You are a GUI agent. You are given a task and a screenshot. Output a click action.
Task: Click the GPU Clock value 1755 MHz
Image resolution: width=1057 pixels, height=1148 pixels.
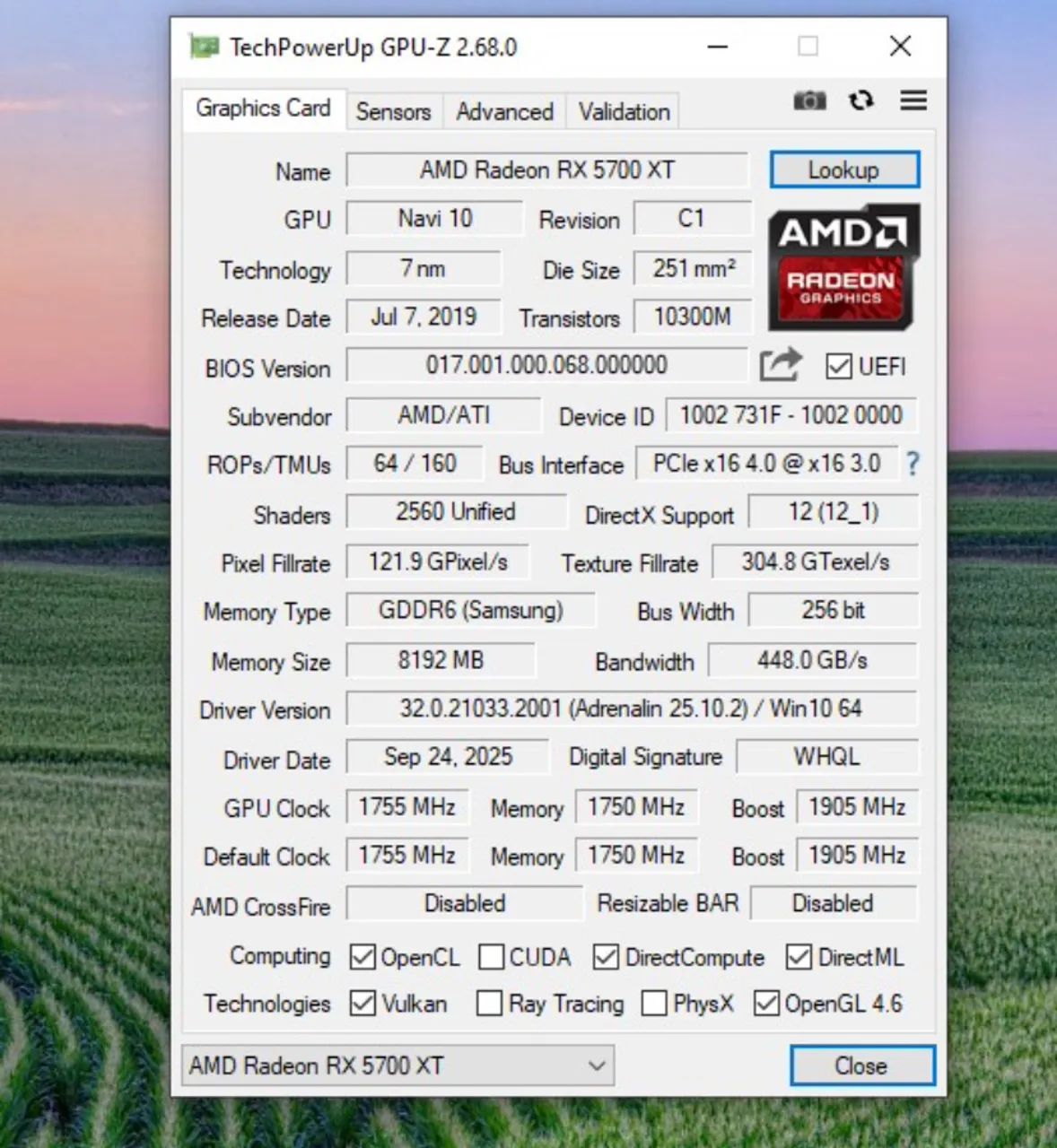[407, 807]
